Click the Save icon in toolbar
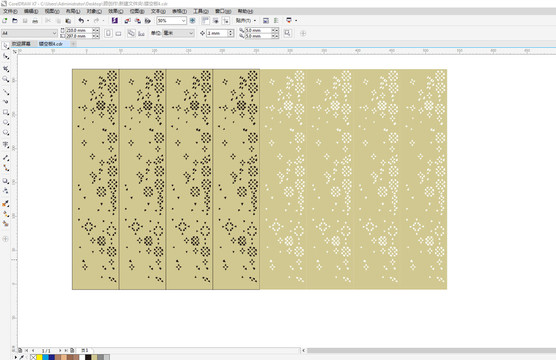The height and width of the screenshot is (360, 556). pyautogui.click(x=25, y=21)
